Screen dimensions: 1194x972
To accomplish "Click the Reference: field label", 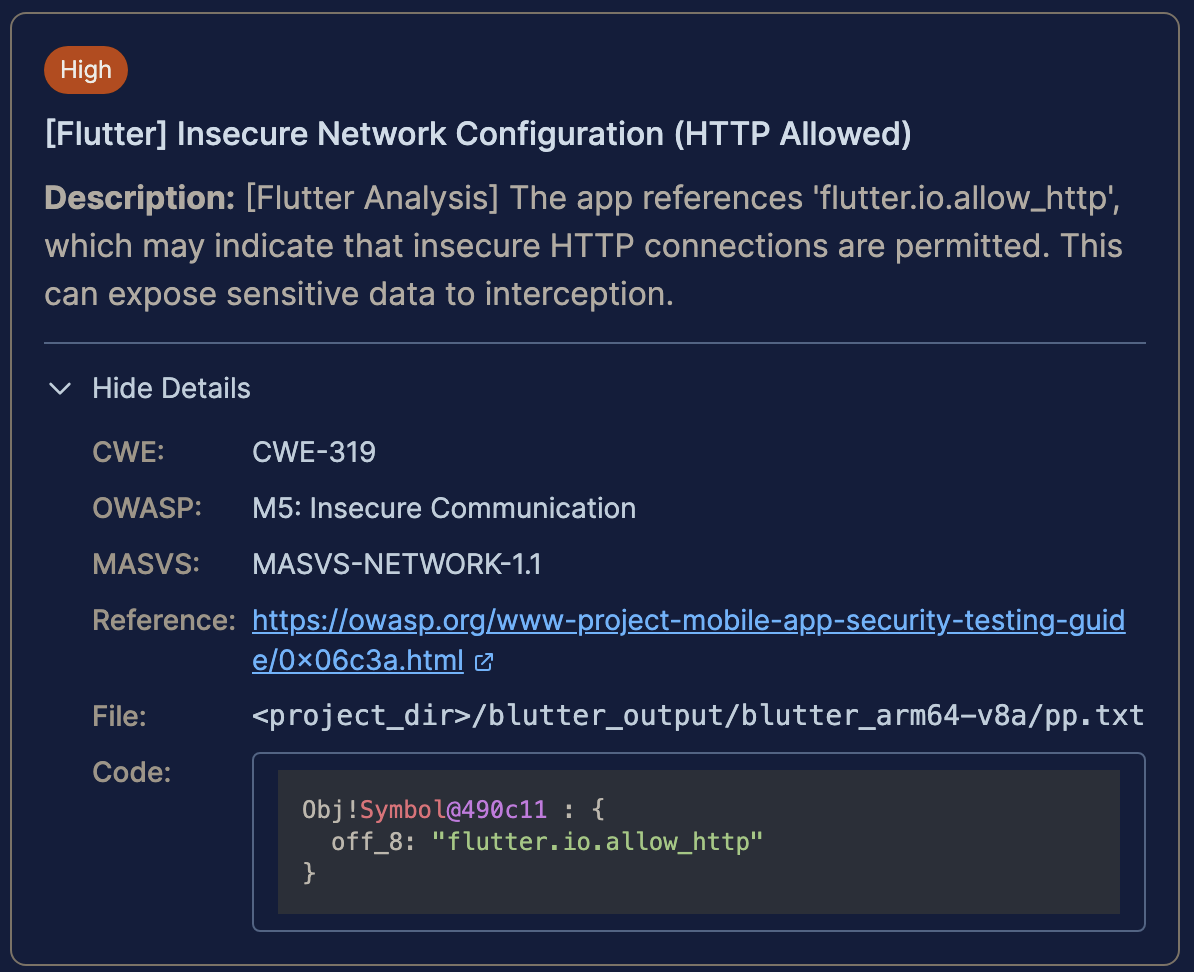I will pos(164,620).
